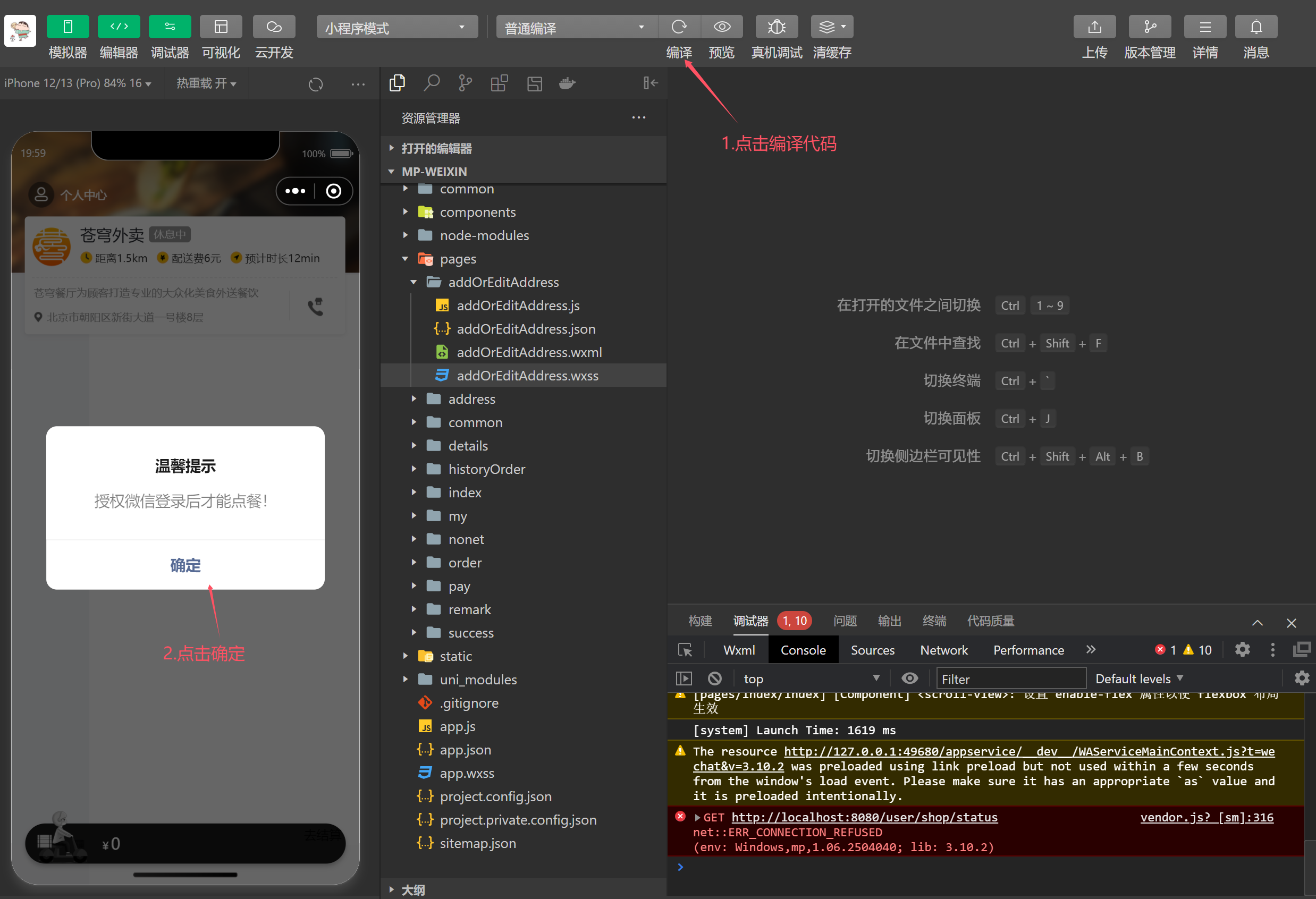The width and height of the screenshot is (1316, 899).
Task: Toggle the 热重载 hot reload switch
Action: [x=206, y=83]
